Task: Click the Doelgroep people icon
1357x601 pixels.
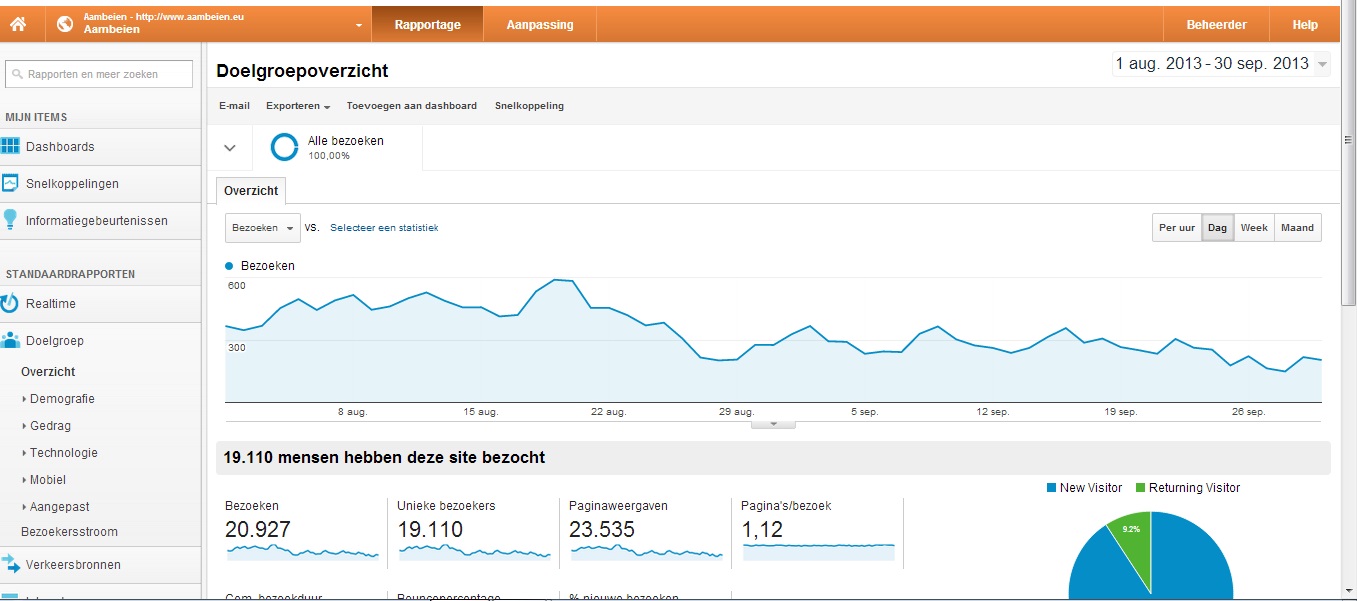Action: [x=10, y=340]
